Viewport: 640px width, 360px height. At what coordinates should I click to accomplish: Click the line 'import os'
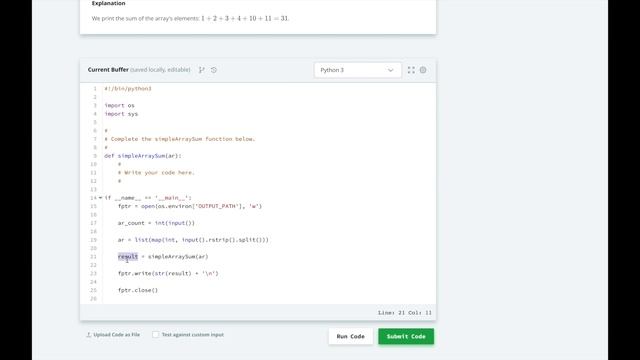coord(120,105)
